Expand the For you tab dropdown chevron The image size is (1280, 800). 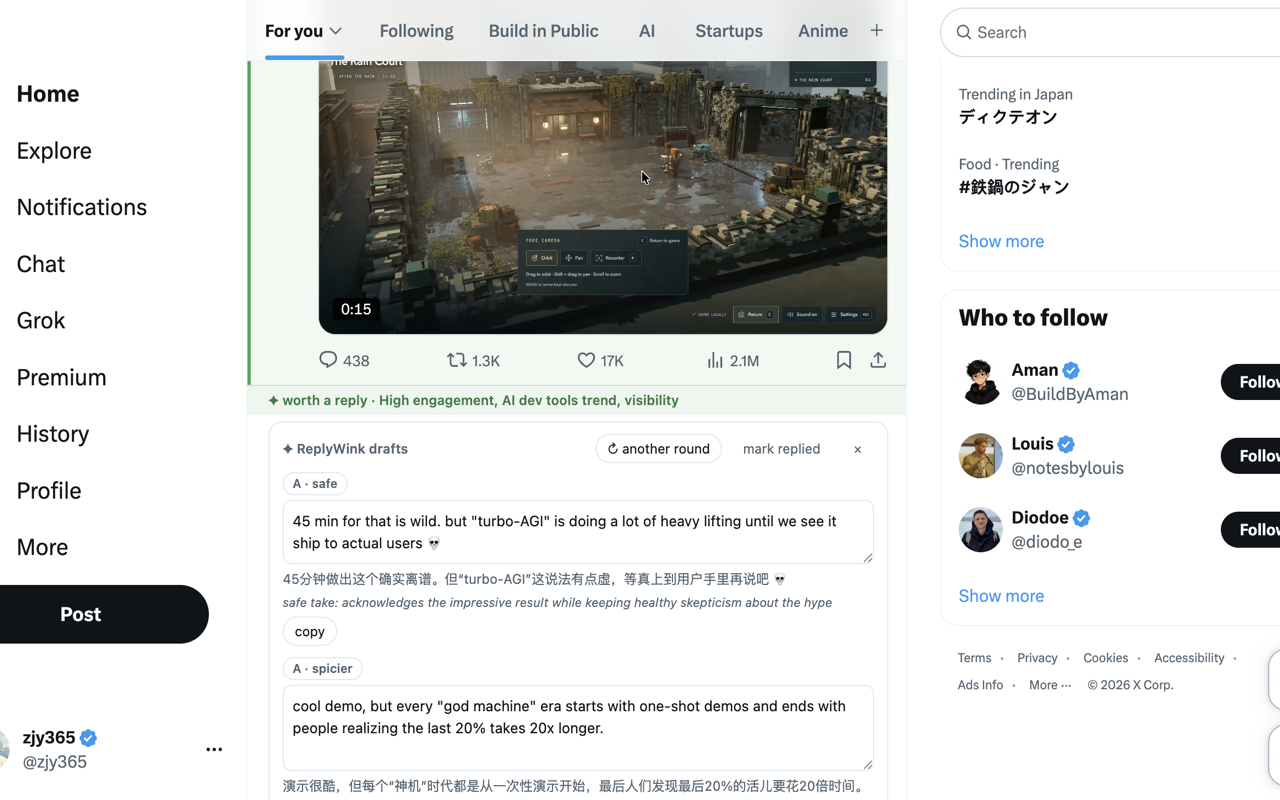coord(336,31)
